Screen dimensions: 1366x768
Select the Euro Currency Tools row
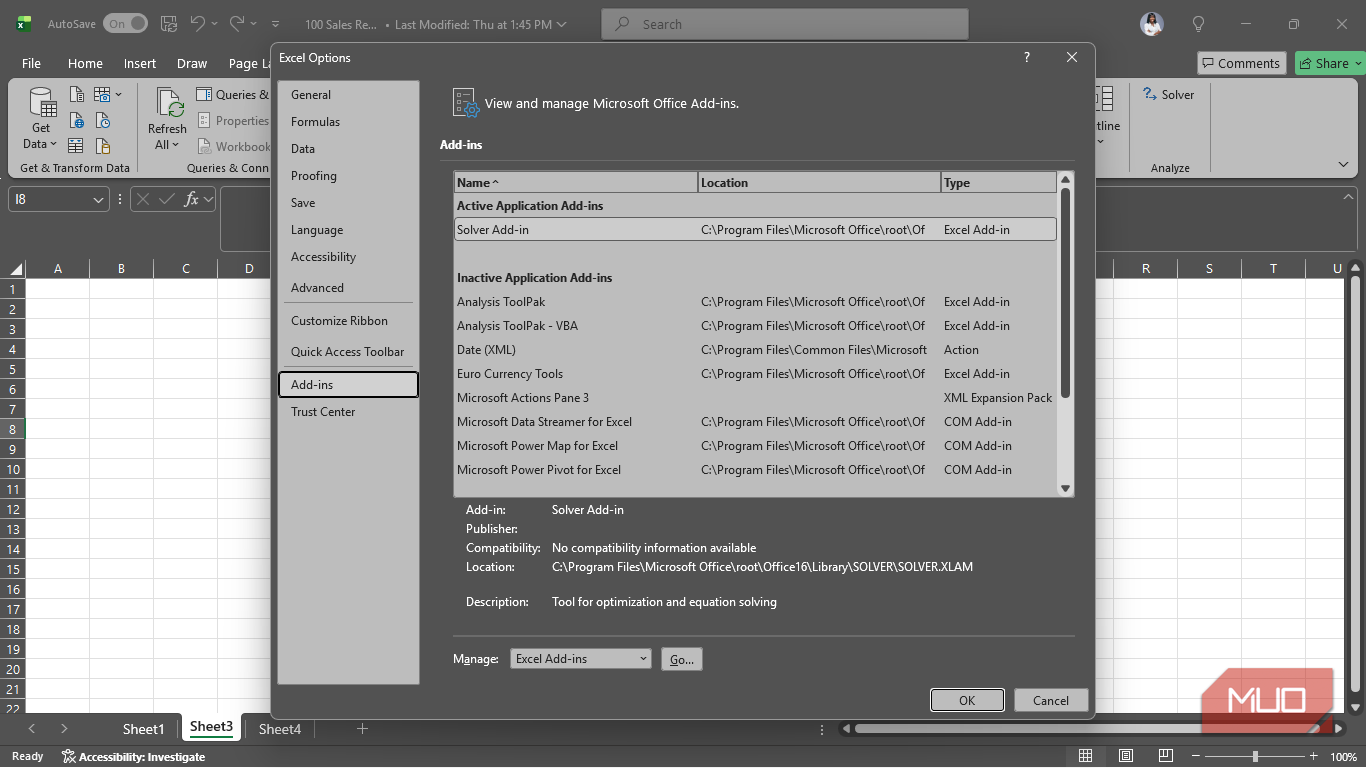[756, 374]
